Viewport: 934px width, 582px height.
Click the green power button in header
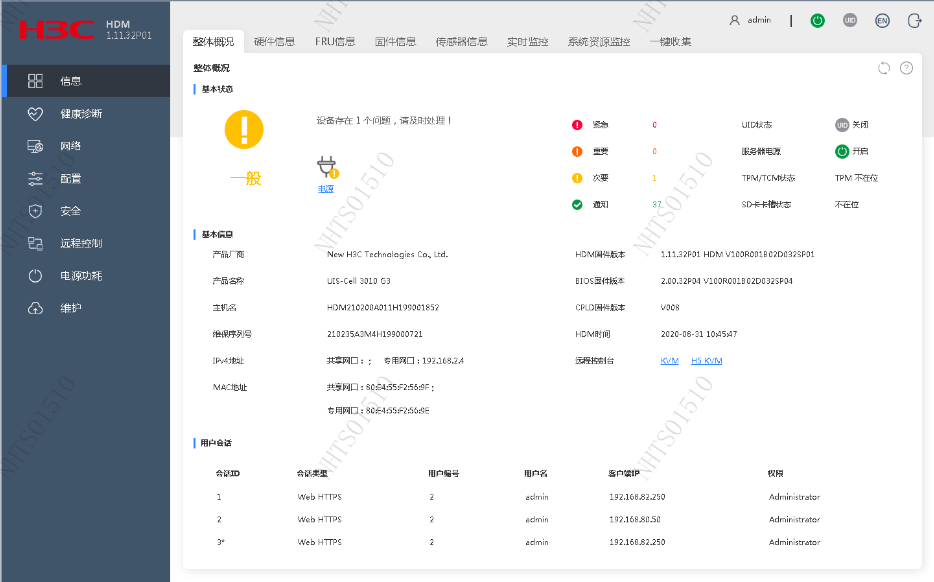(818, 21)
